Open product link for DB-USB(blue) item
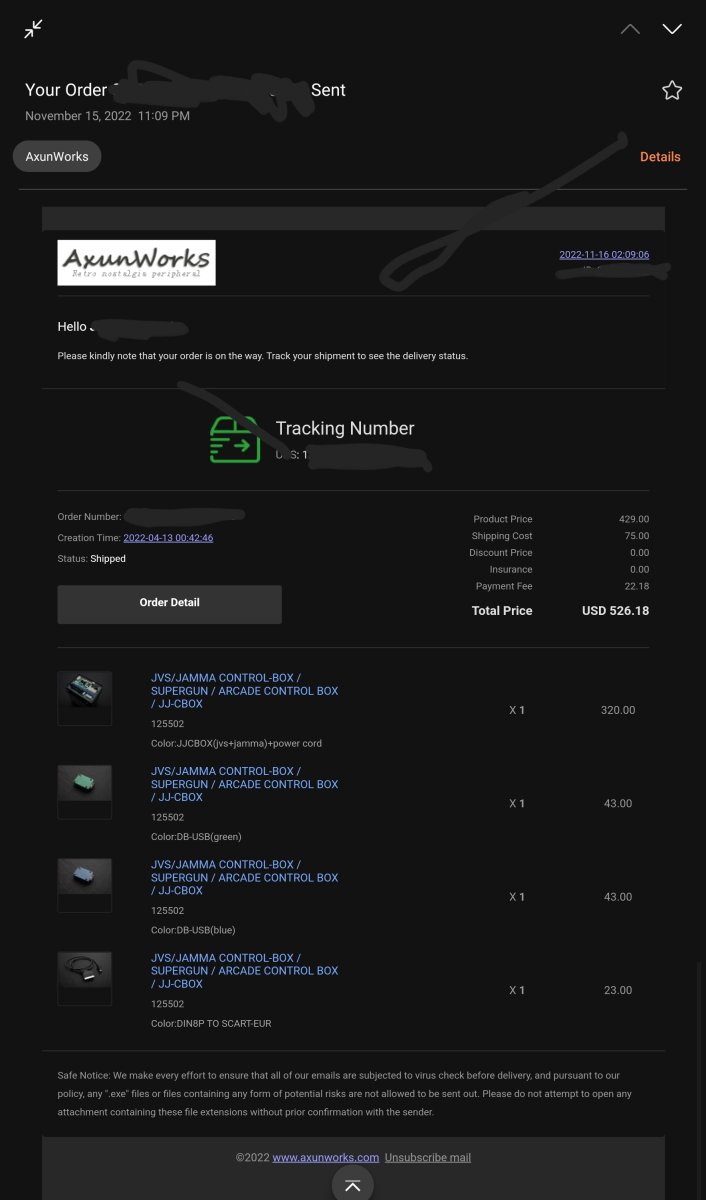Image resolution: width=706 pixels, height=1200 pixels. click(244, 877)
